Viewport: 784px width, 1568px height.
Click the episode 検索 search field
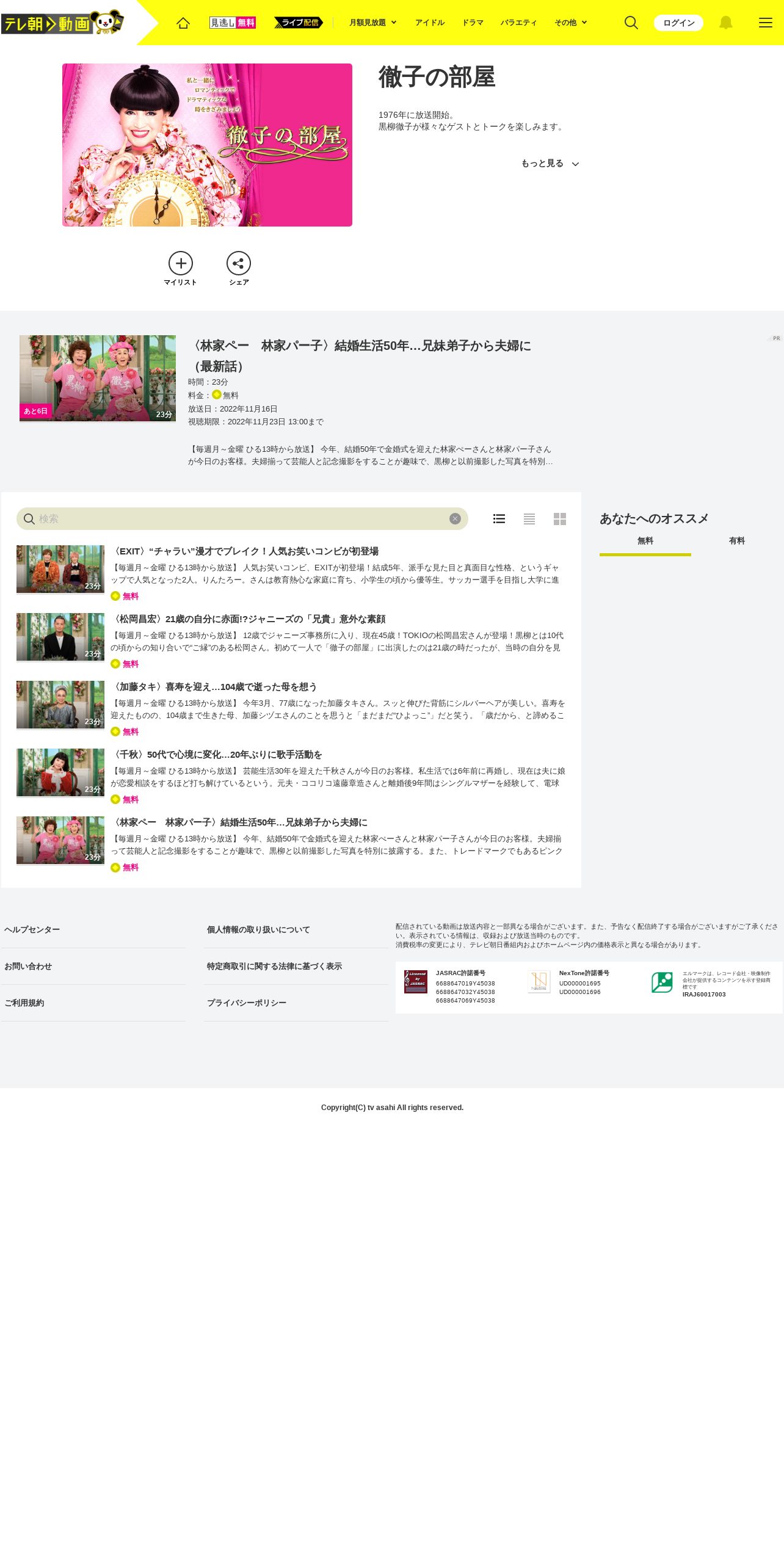(x=242, y=519)
